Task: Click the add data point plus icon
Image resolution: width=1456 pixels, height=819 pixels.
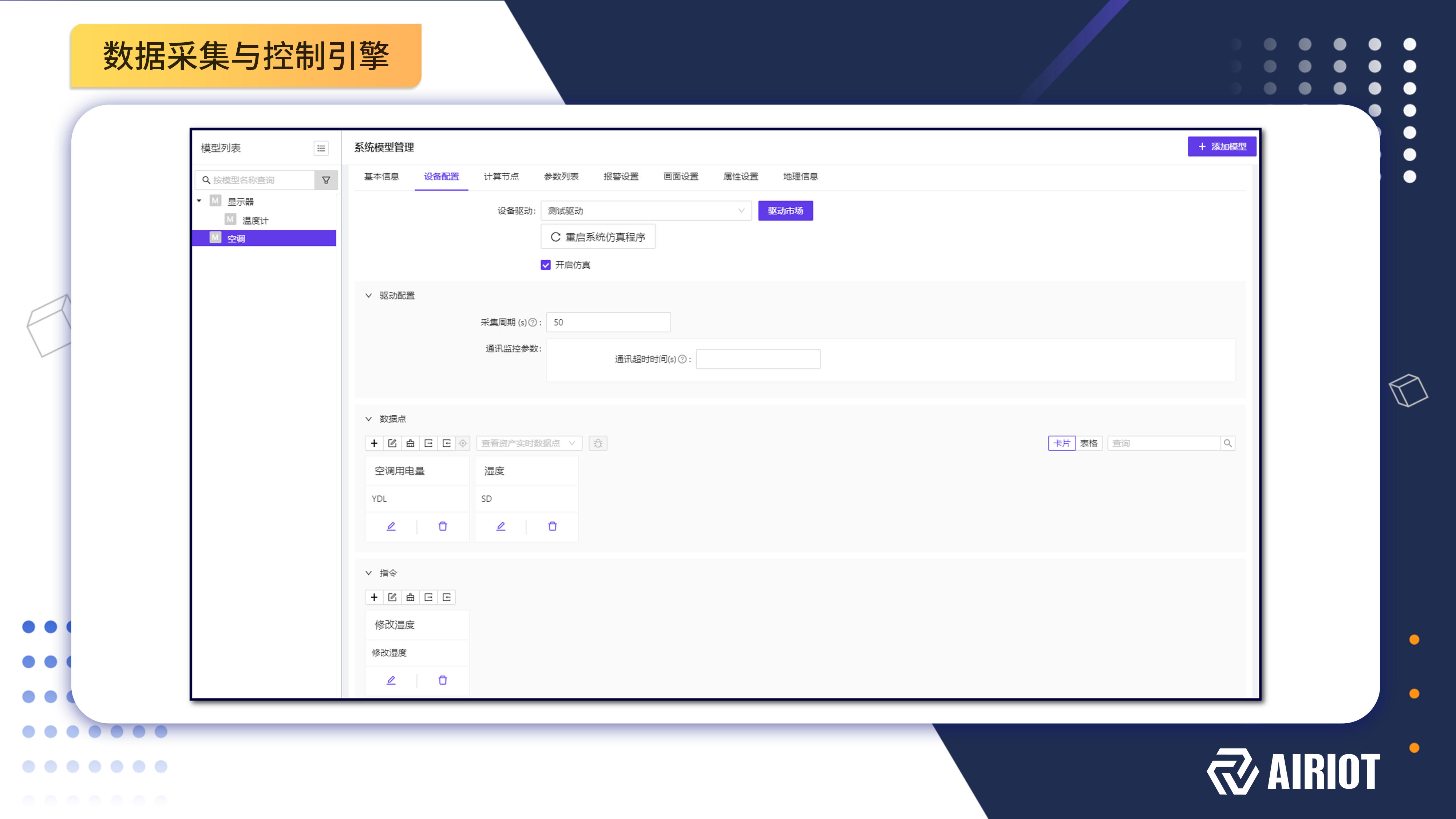Action: (374, 443)
